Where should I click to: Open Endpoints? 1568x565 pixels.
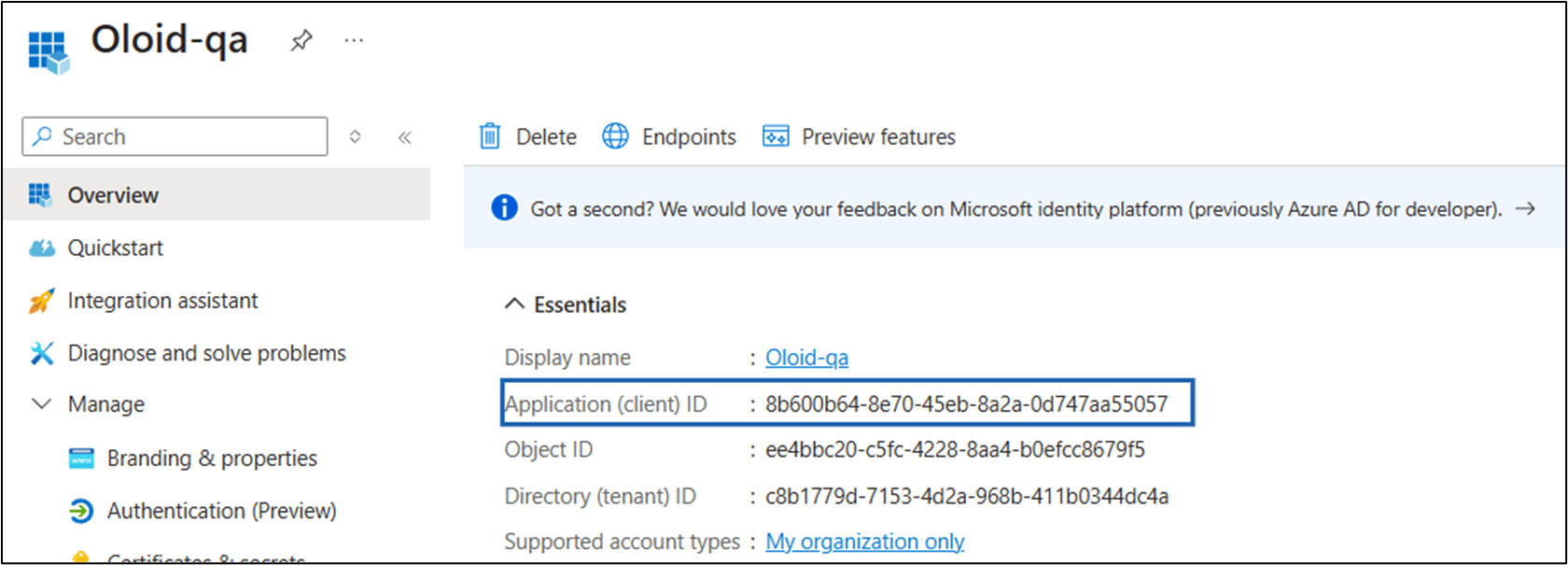689,137
